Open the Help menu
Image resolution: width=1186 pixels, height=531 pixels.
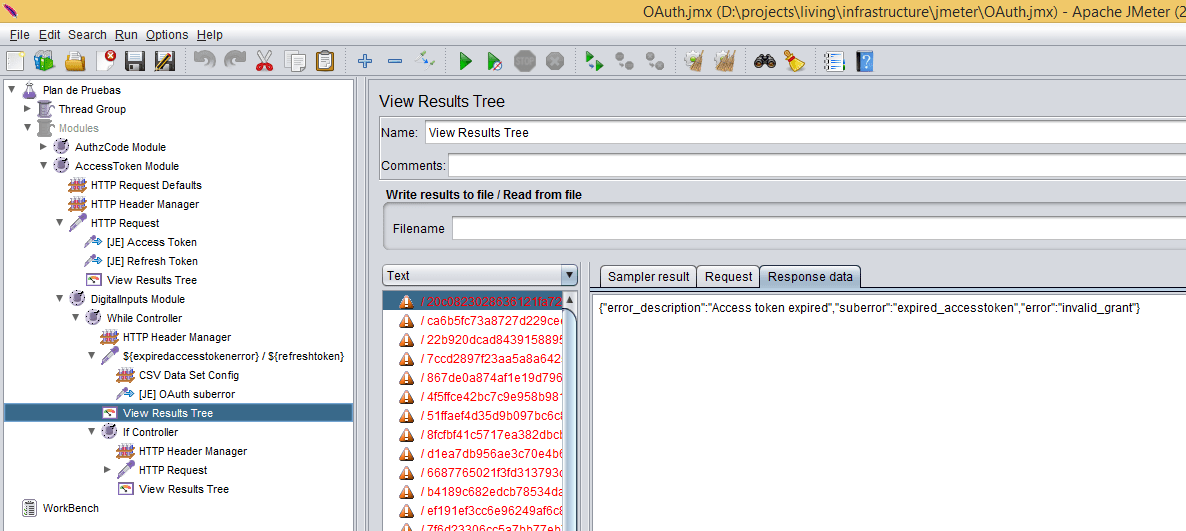(210, 35)
